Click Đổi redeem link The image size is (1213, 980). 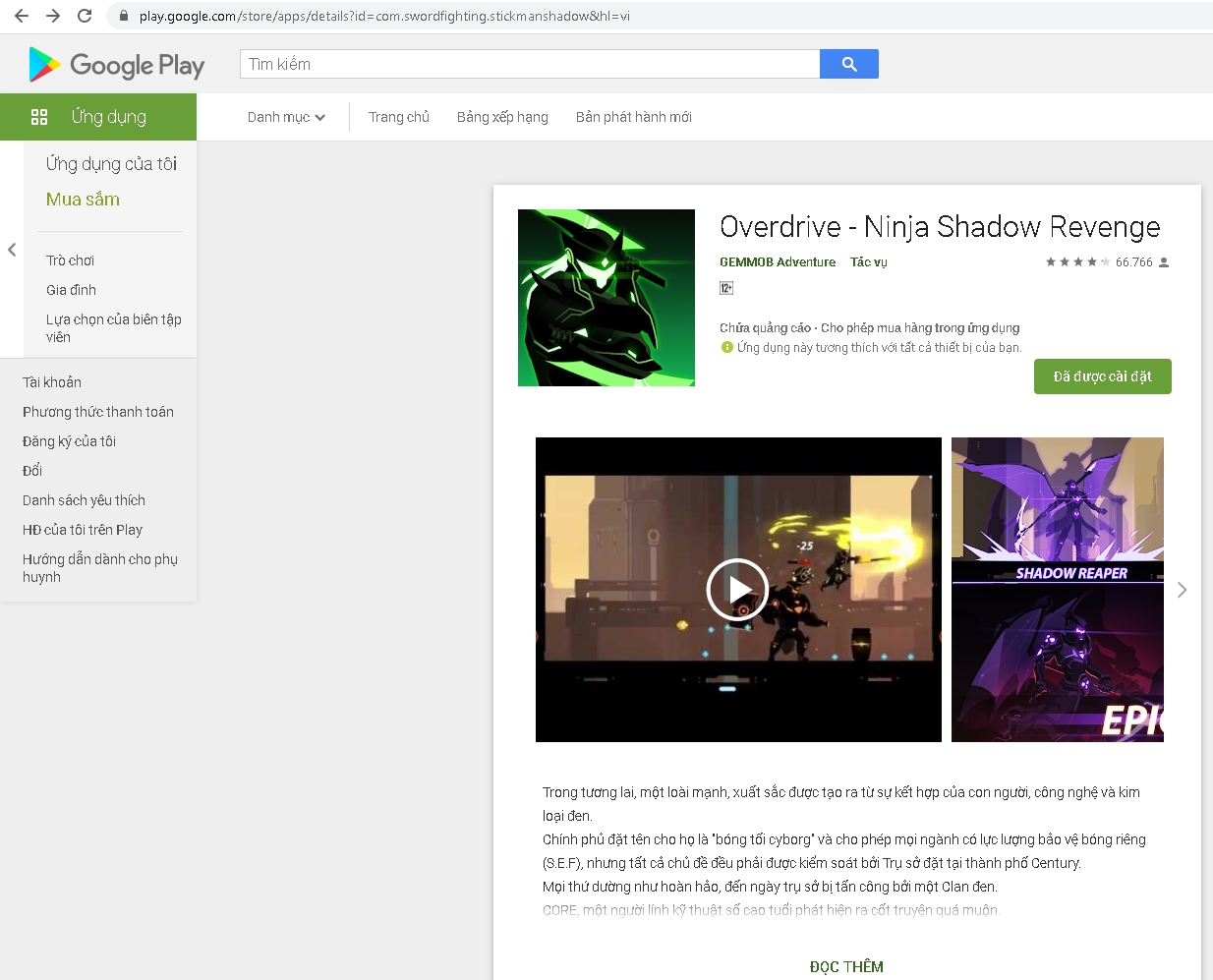(32, 471)
